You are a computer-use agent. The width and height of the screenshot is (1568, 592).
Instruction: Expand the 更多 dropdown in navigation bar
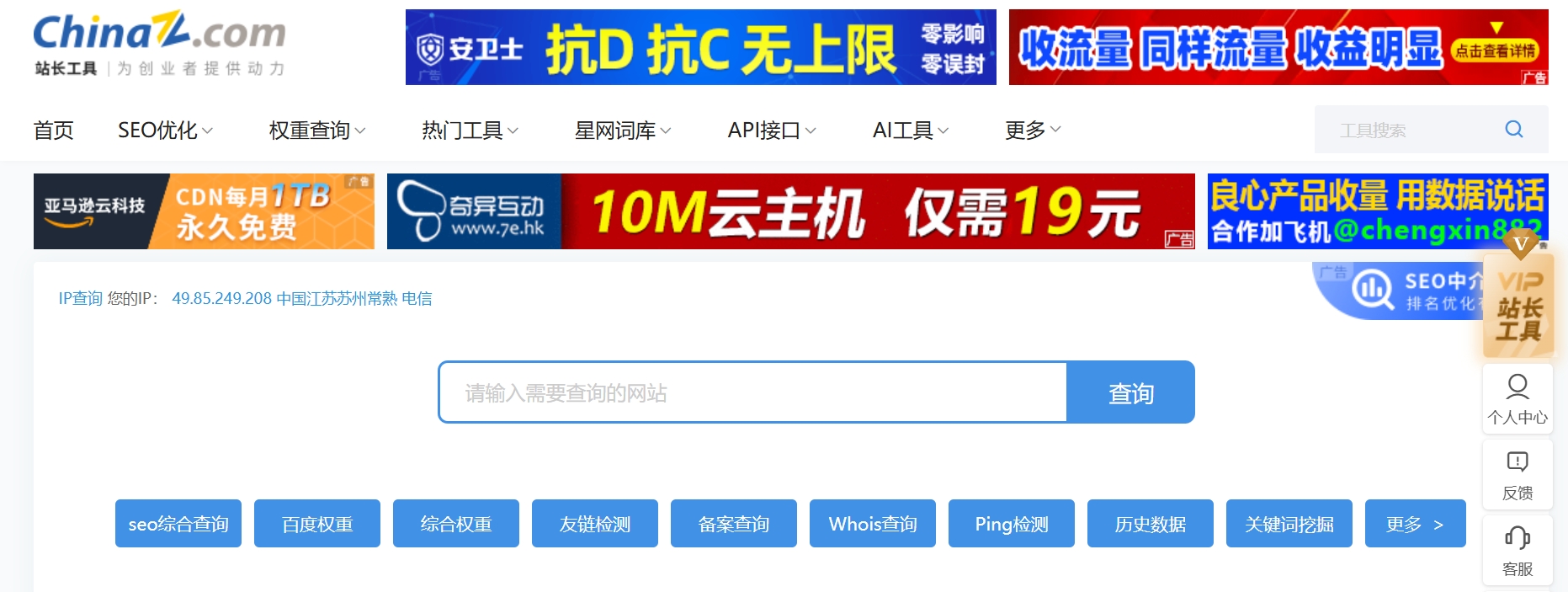pos(1033,131)
